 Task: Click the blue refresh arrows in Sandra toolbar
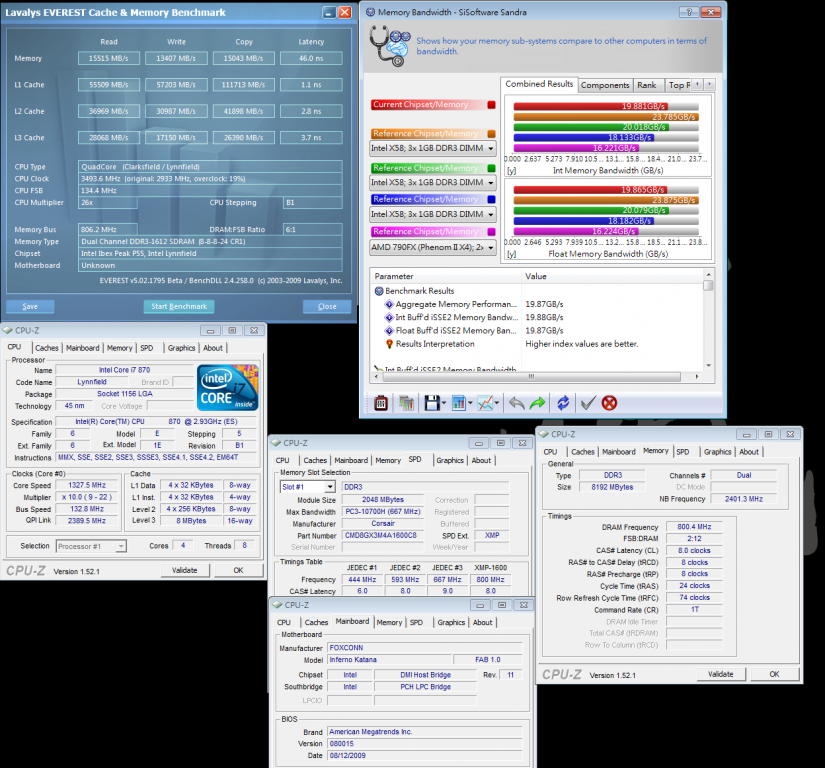(x=563, y=403)
